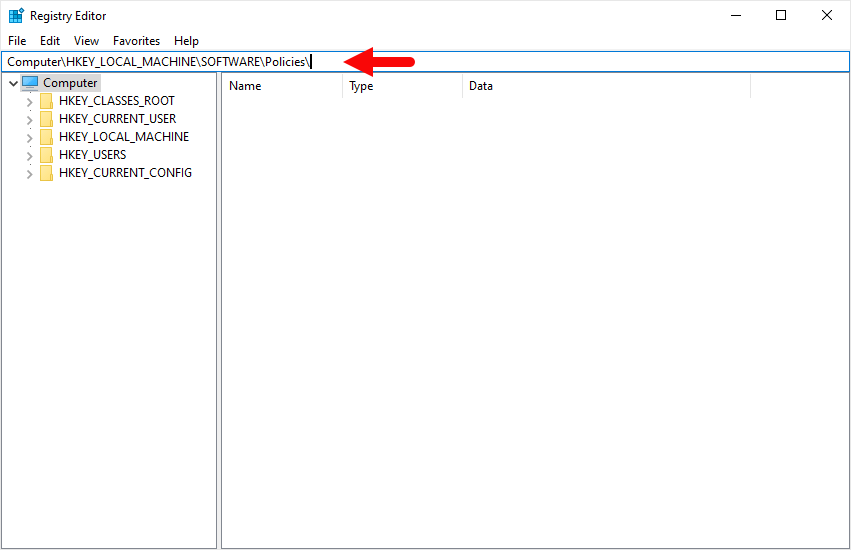The height and width of the screenshot is (550, 851).
Task: Expand HKEY_CLASSES_ROOT chevron
Action: pyautogui.click(x=29, y=102)
